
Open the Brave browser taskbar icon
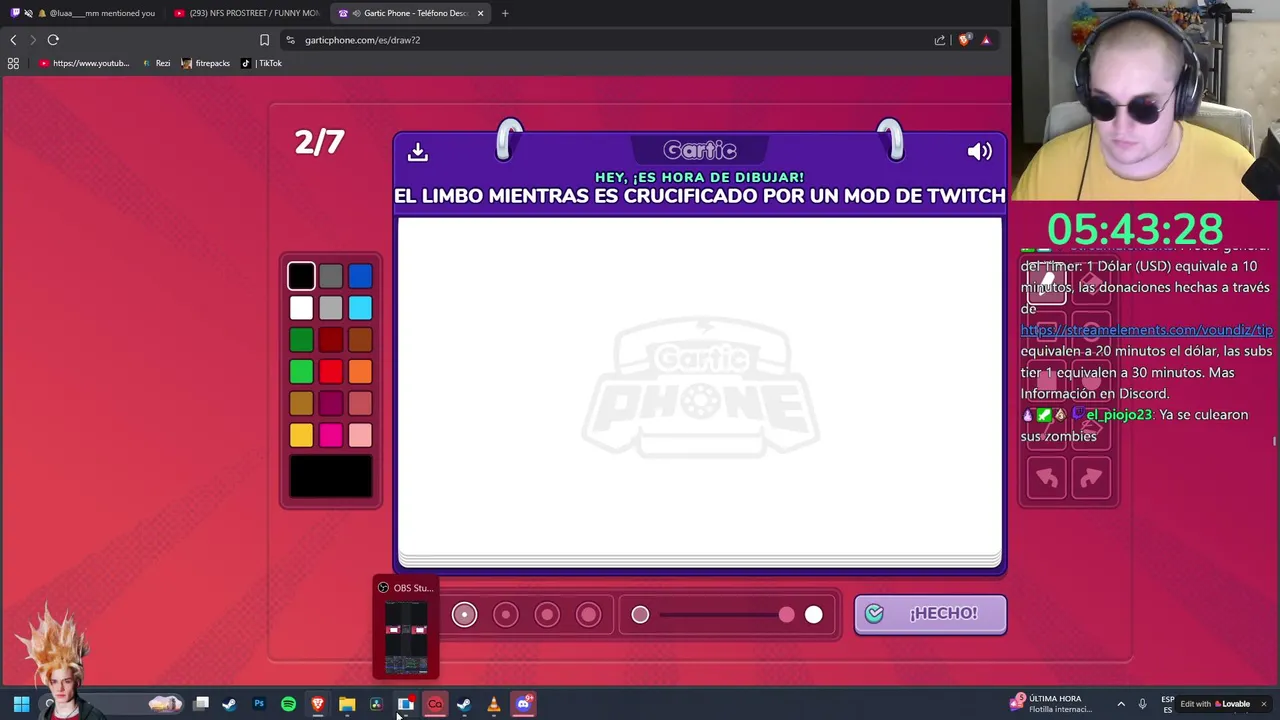[x=318, y=704]
